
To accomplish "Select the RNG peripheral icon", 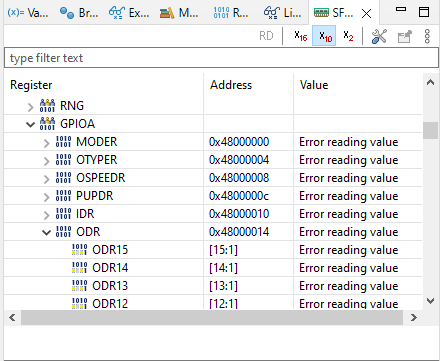I will click(47, 106).
